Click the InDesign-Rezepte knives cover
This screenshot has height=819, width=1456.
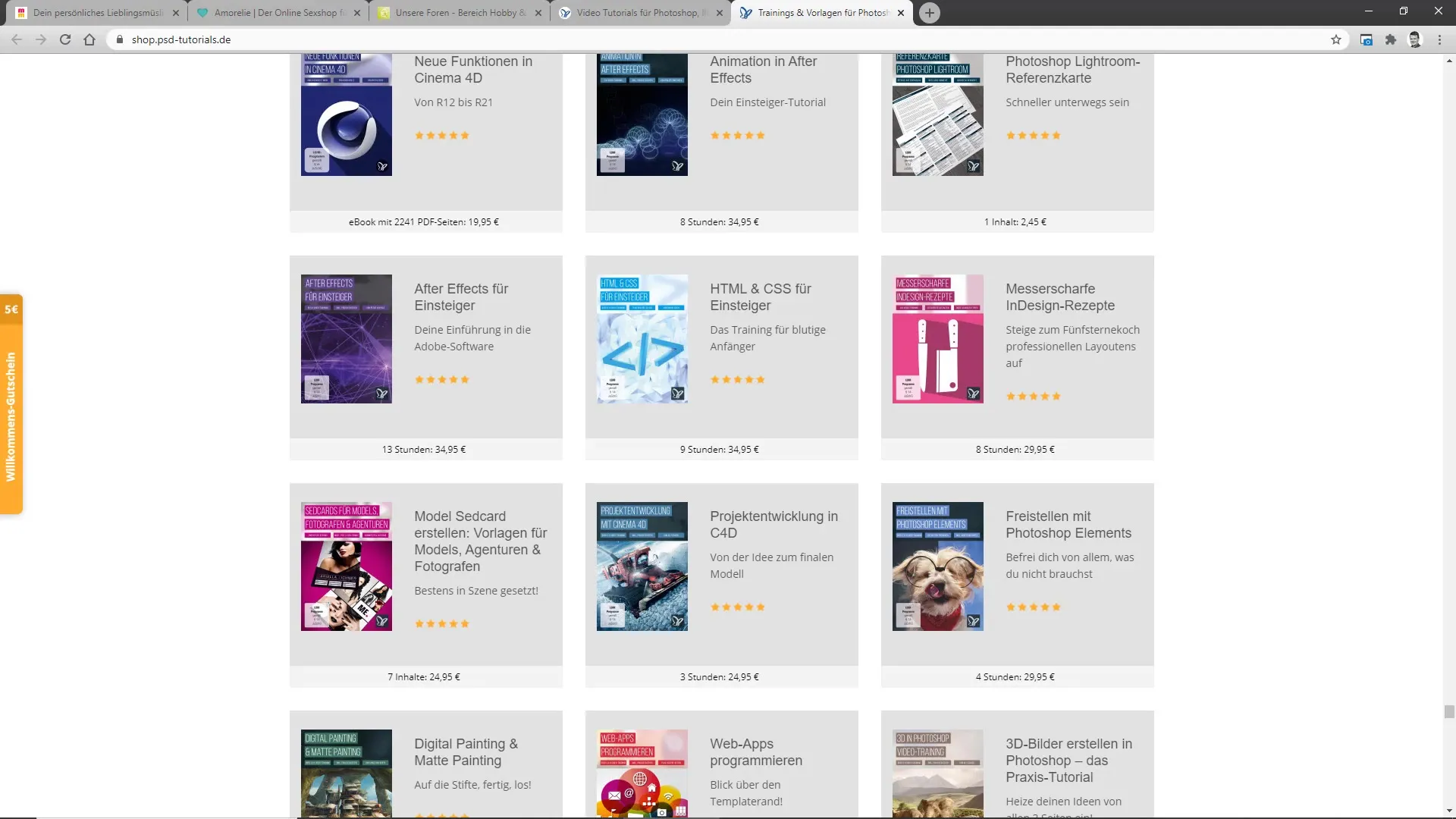tap(937, 339)
